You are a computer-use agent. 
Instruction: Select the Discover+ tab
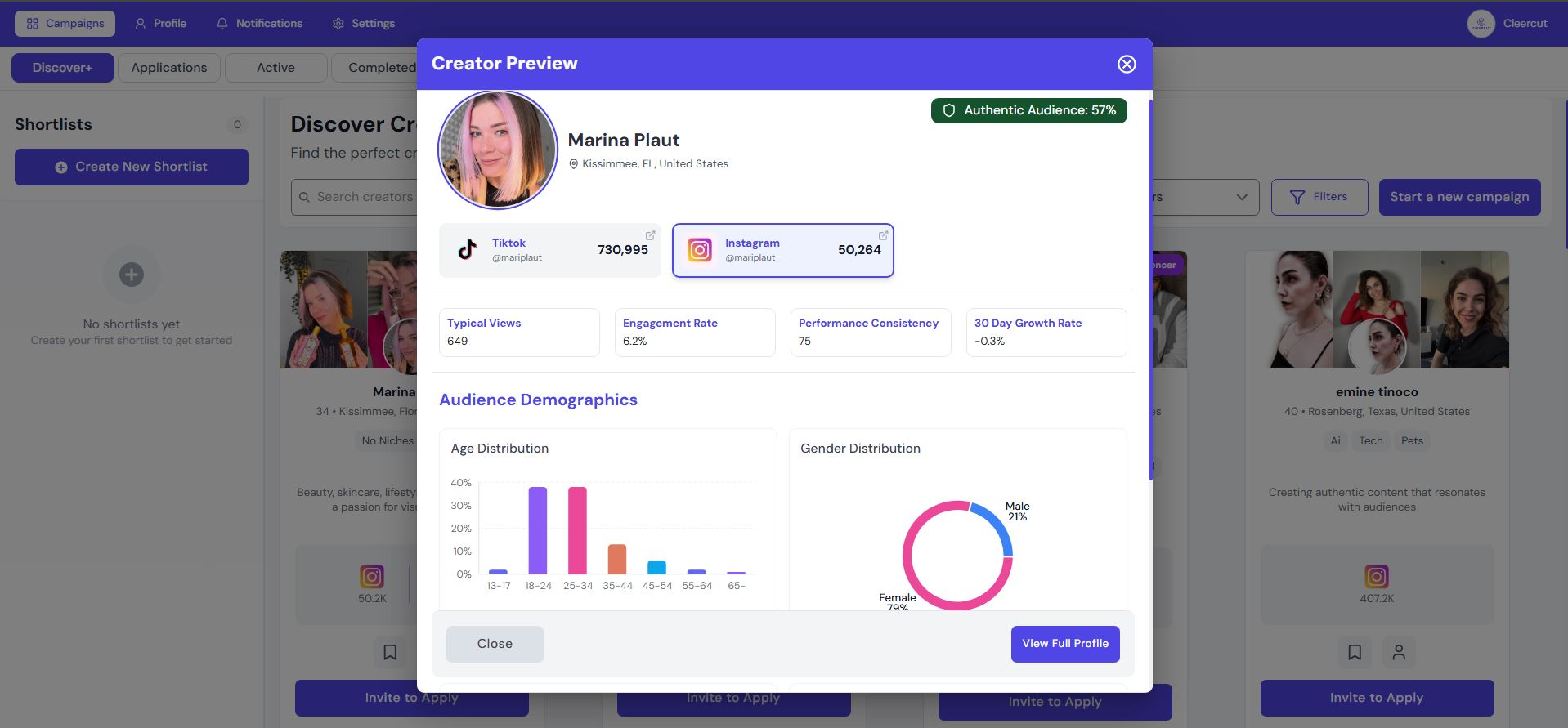click(63, 68)
